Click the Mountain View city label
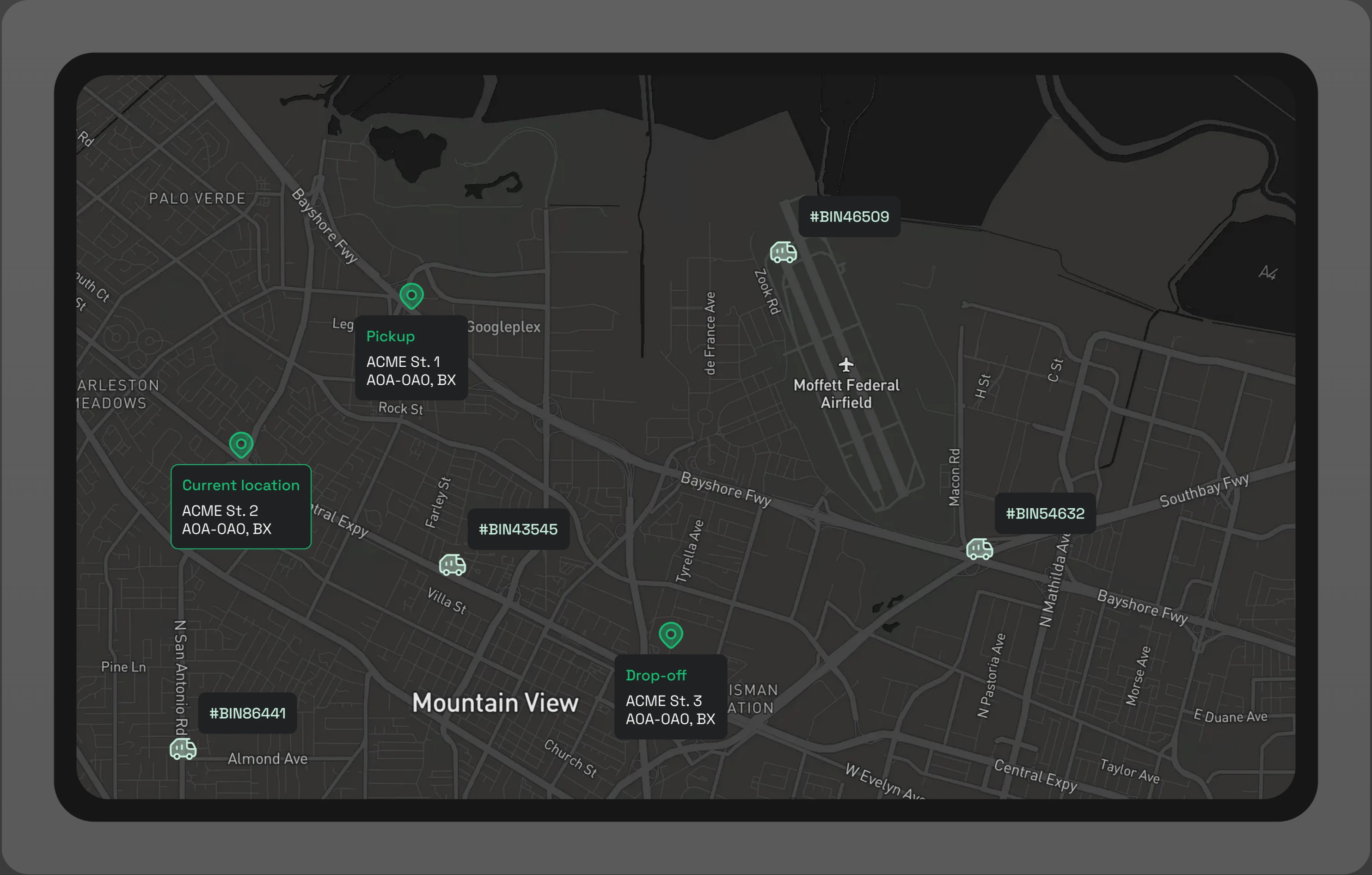This screenshot has width=1372, height=875. point(495,702)
